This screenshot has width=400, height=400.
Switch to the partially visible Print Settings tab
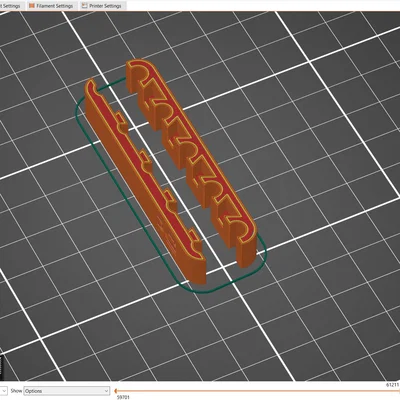pos(11,6)
